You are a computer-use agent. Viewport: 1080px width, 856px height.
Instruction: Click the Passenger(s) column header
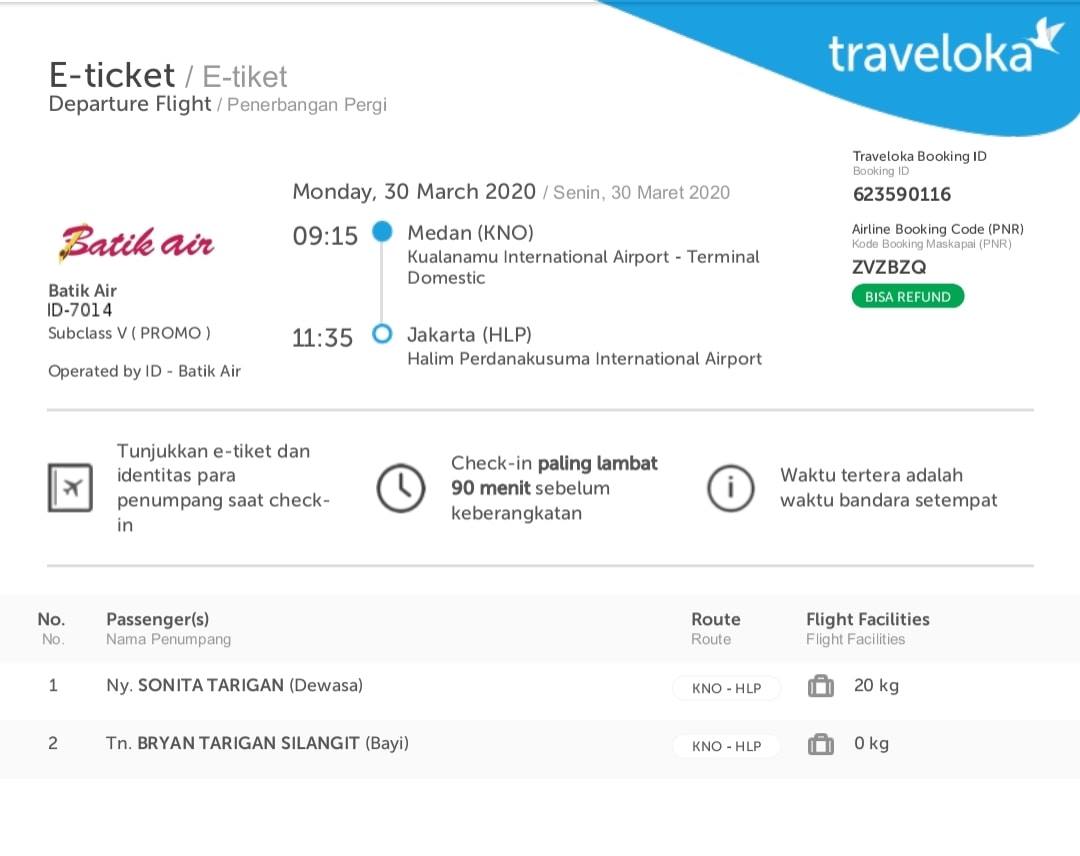[158, 619]
